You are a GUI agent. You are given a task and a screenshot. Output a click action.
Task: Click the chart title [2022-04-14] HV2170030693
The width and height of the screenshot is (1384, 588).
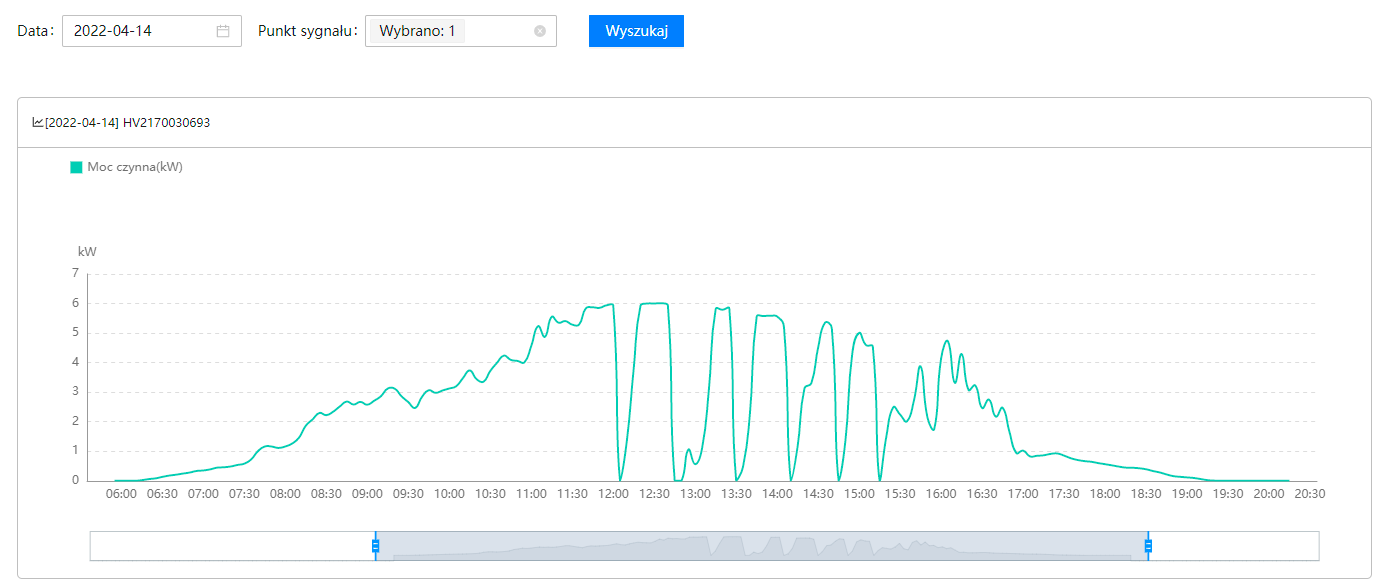pyautogui.click(x=128, y=122)
